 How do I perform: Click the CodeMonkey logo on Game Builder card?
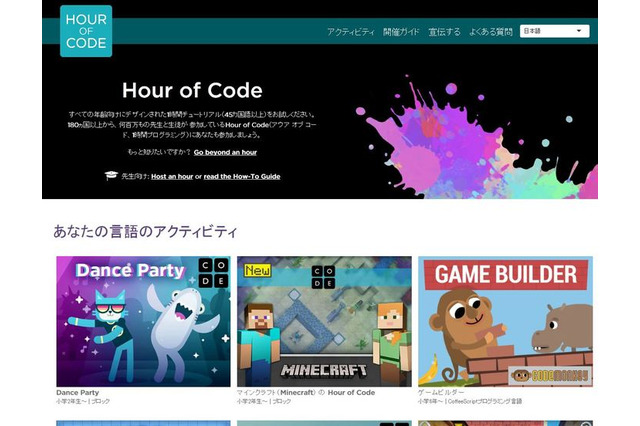pos(549,375)
